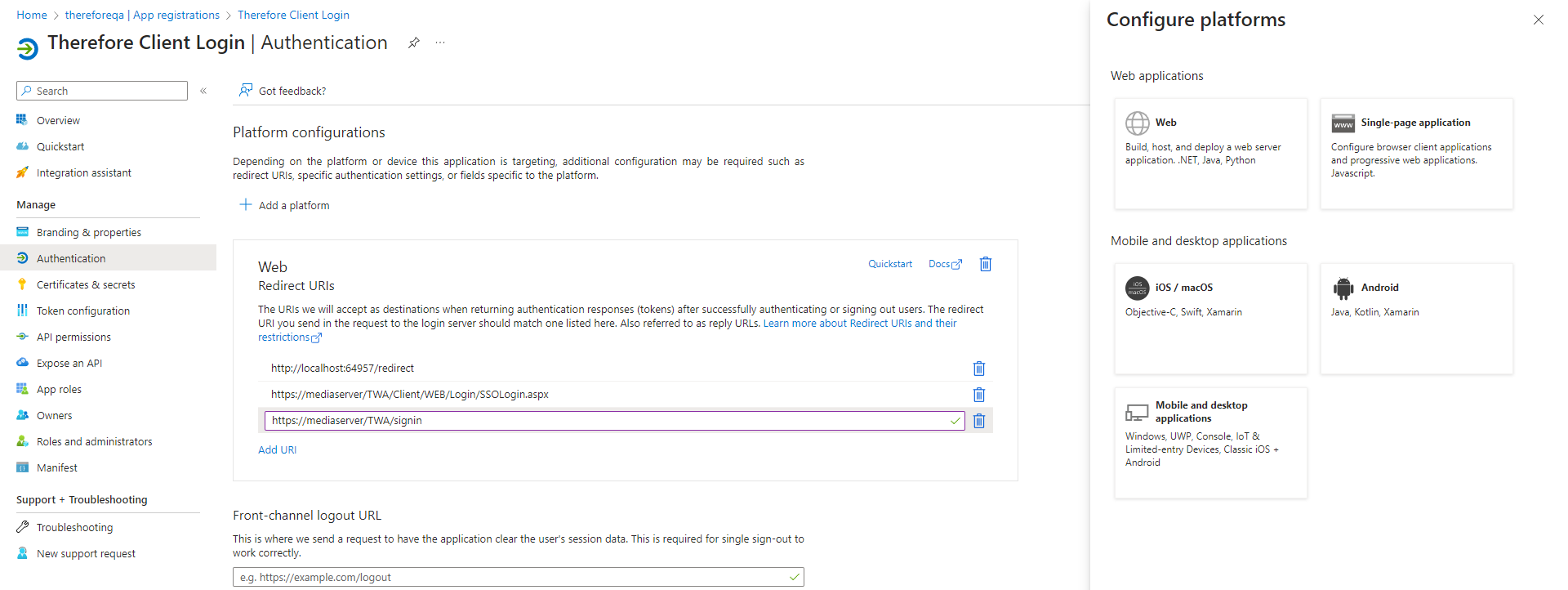
Task: Select the Web platform card
Action: click(1211, 154)
